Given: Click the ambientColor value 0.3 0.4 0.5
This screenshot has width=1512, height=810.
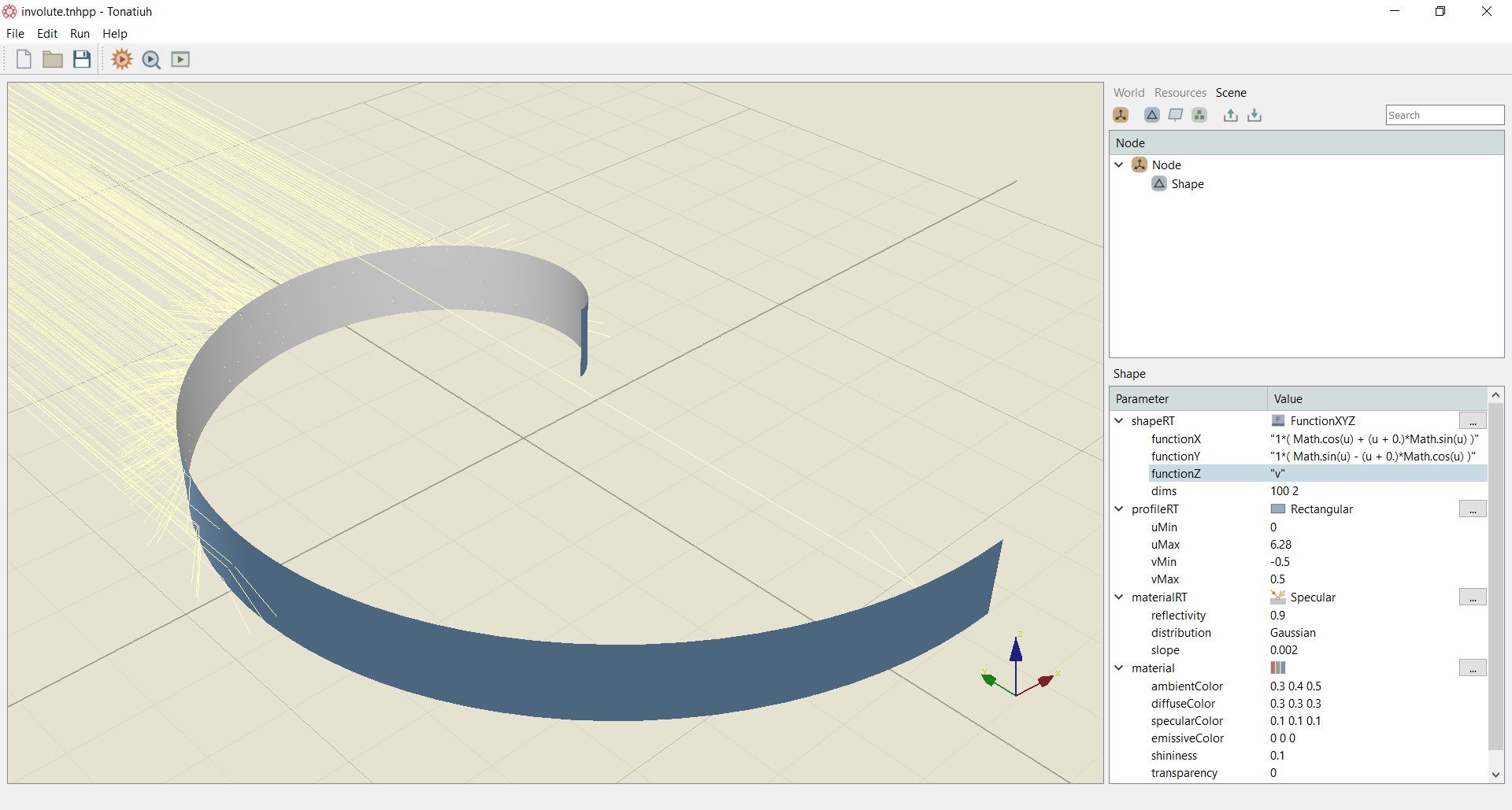Looking at the screenshot, I should 1295,686.
